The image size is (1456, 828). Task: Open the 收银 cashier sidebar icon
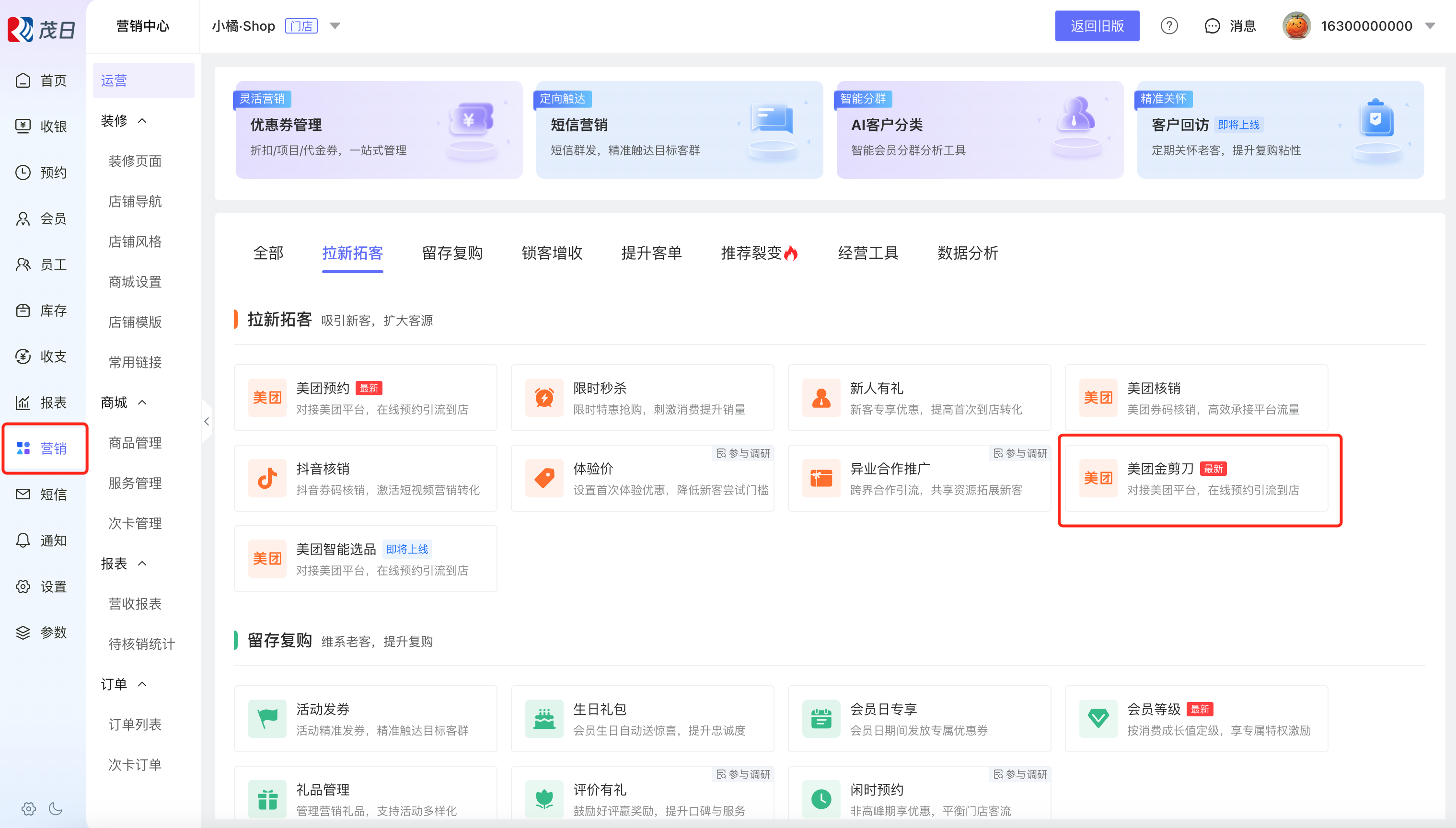click(x=23, y=126)
